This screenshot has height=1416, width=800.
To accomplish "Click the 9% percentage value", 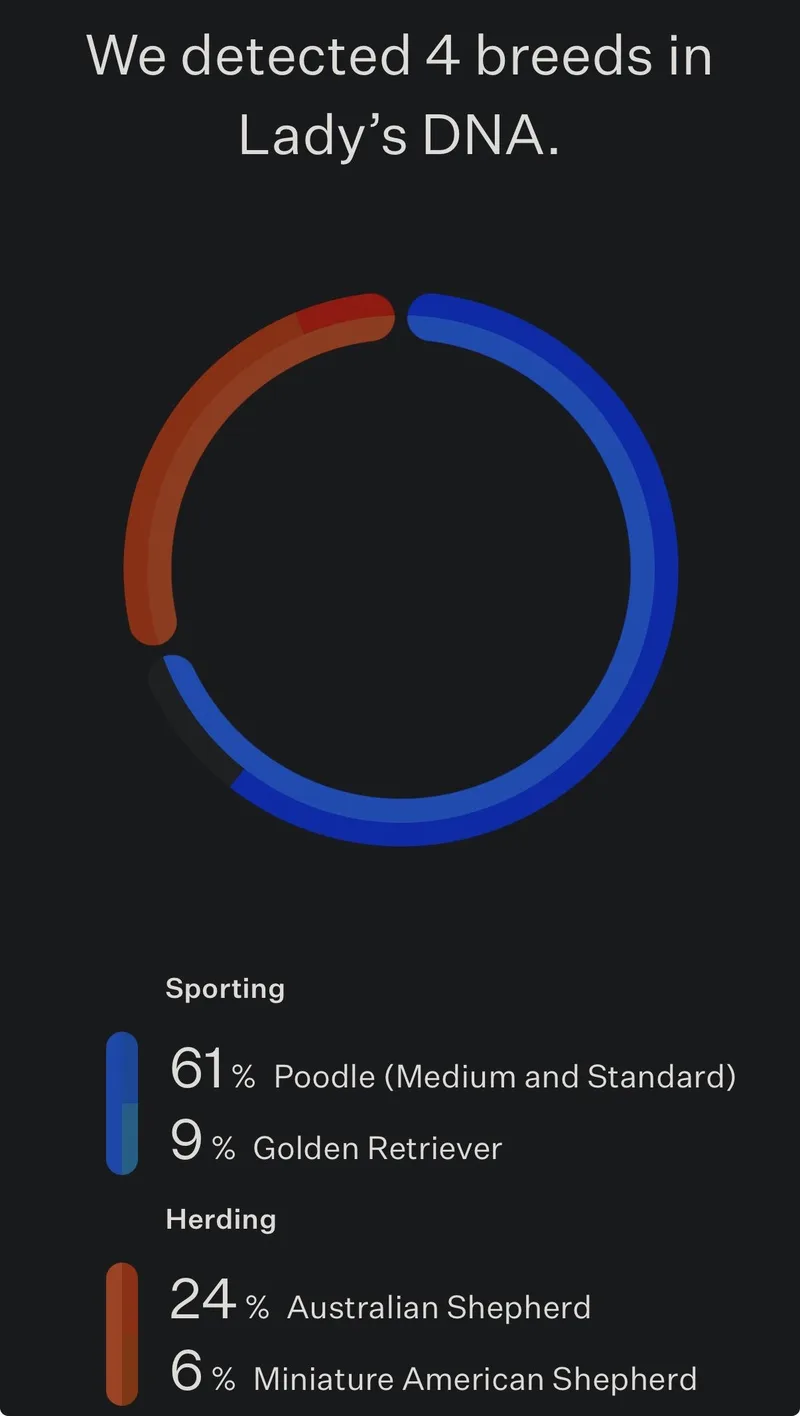I will (x=202, y=1142).
